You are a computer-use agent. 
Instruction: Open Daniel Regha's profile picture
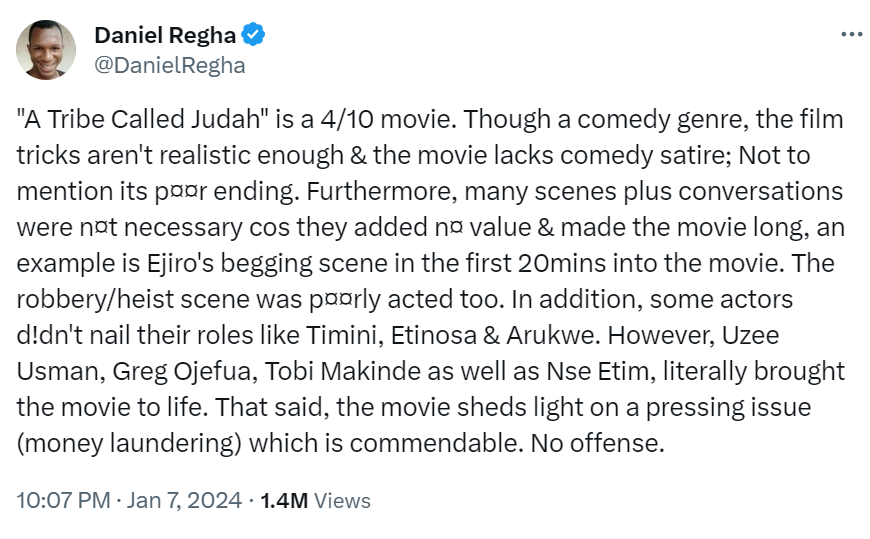tap(46, 50)
